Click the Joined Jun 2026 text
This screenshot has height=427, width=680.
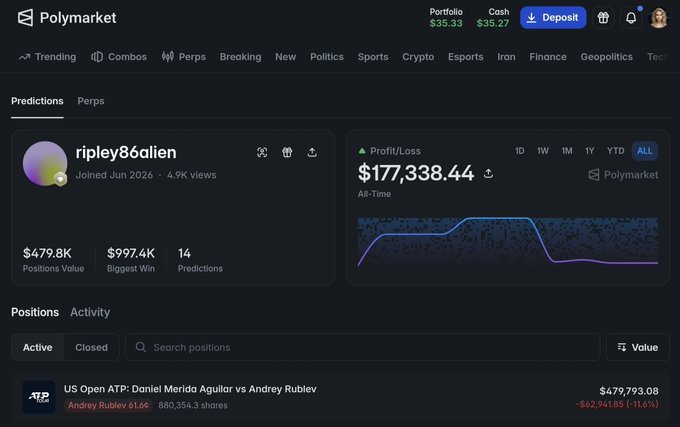(x=114, y=175)
